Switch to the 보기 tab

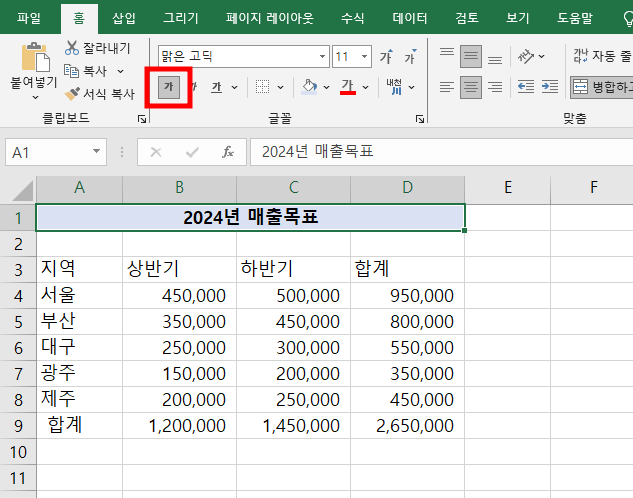[x=518, y=18]
